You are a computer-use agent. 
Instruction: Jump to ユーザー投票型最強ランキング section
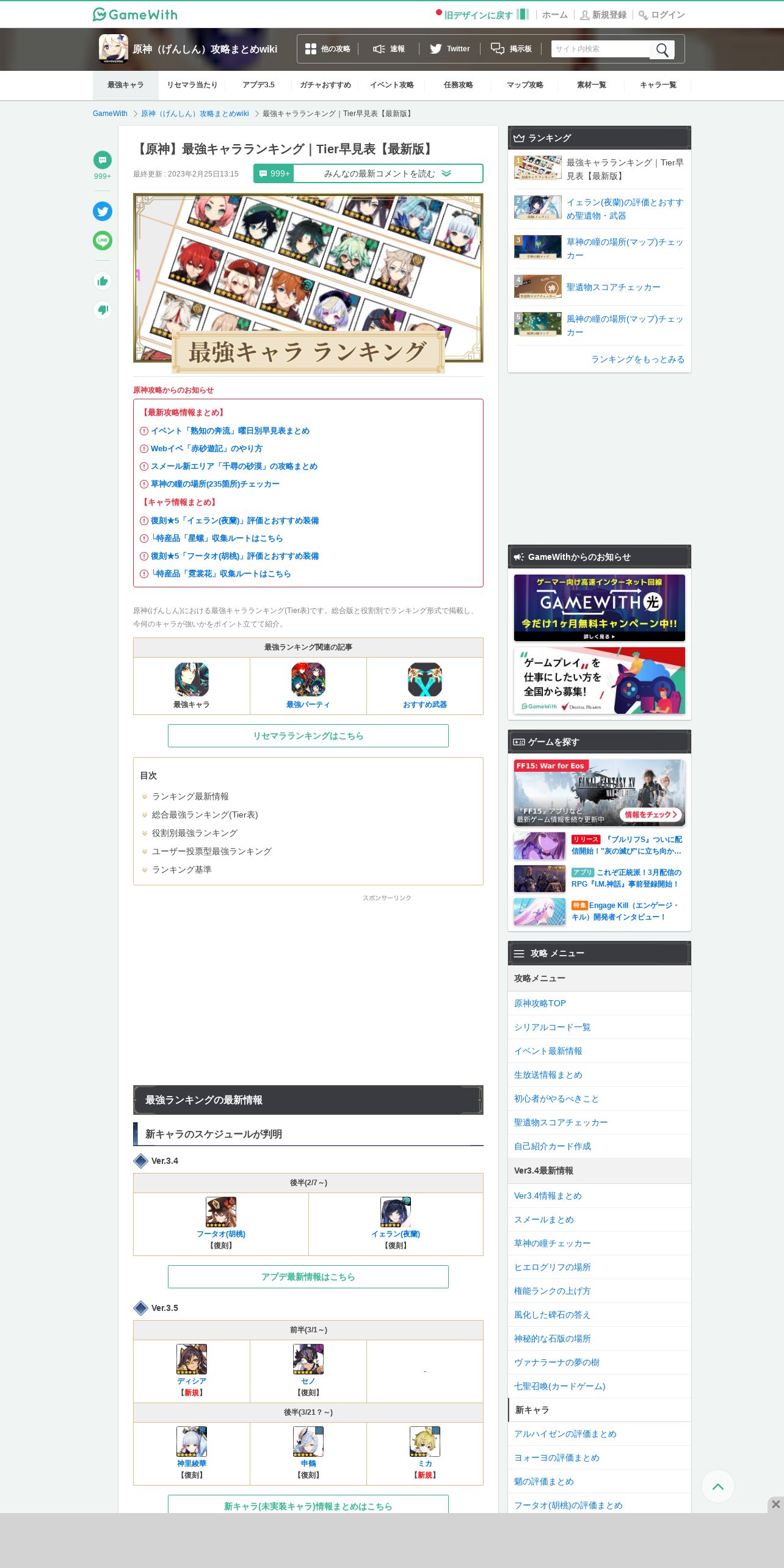coord(212,851)
